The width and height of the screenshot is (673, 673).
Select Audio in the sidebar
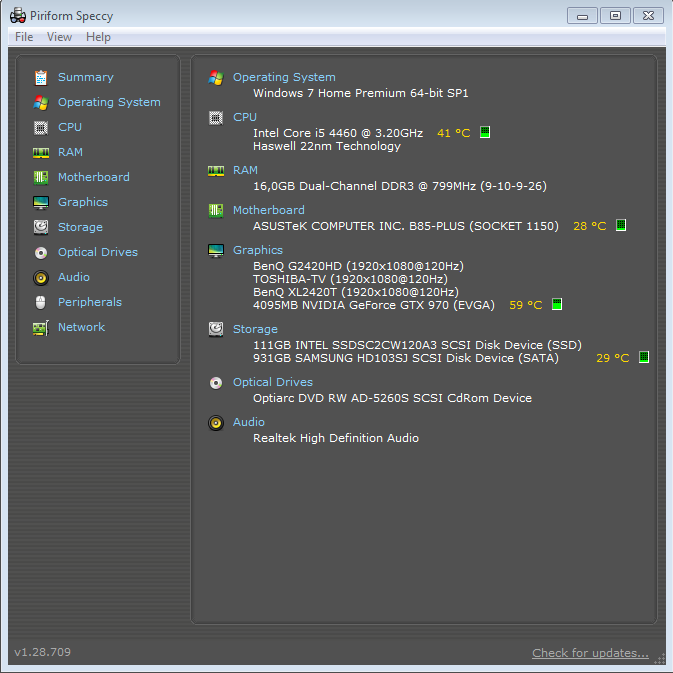tap(74, 277)
